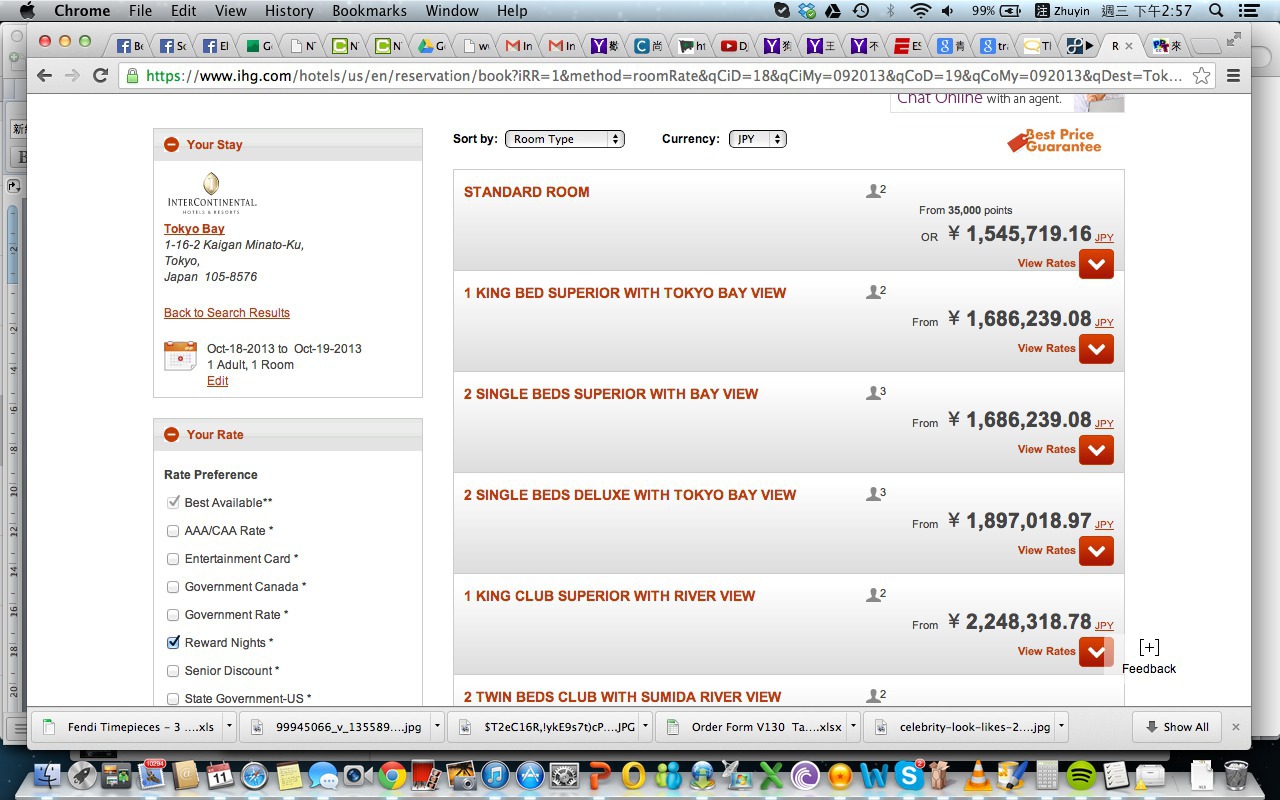Screen dimensions: 1280x800
Task: Expand rates for 1 King Bed Superior Tokyo Bay
Action: pos(1096,349)
